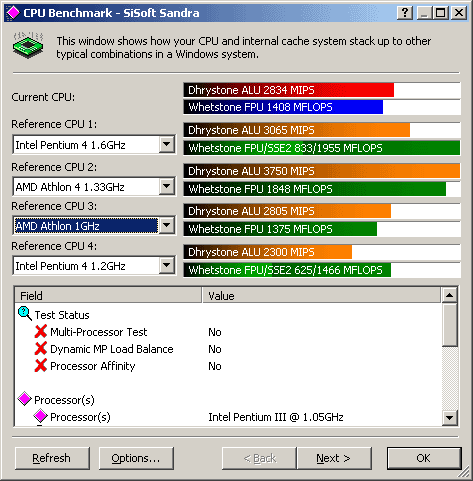Select the Intel Pentium 4 1.6GHz combo box
Image resolution: width=473 pixels, height=481 pixels.
94,144
